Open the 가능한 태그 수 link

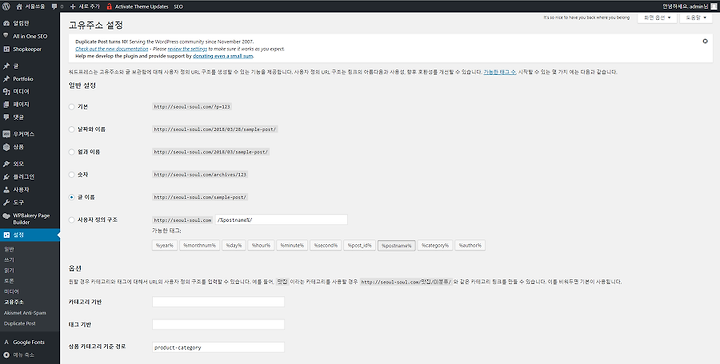click(500, 72)
